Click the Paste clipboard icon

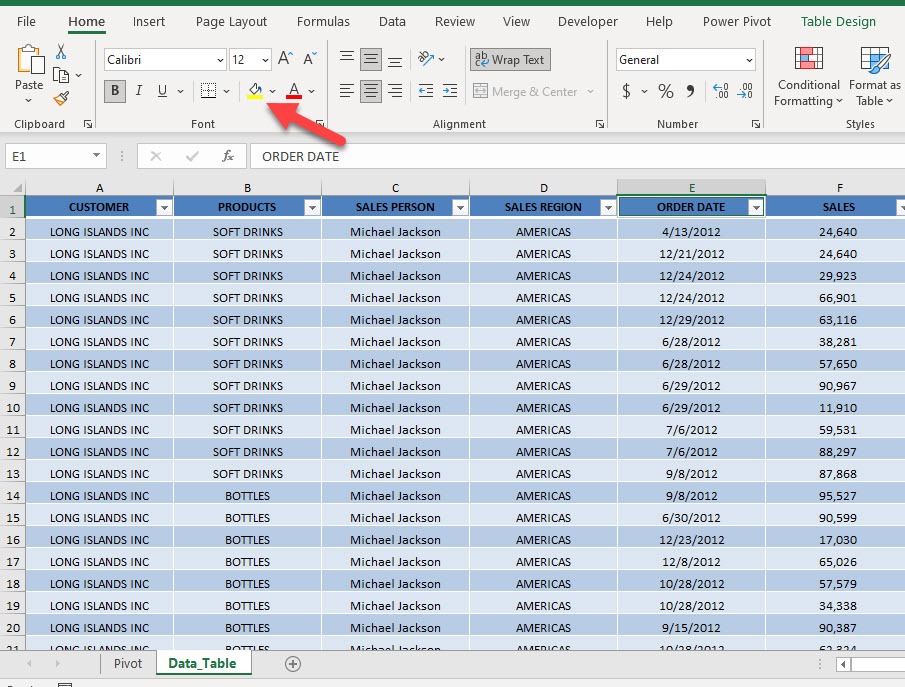(x=29, y=60)
